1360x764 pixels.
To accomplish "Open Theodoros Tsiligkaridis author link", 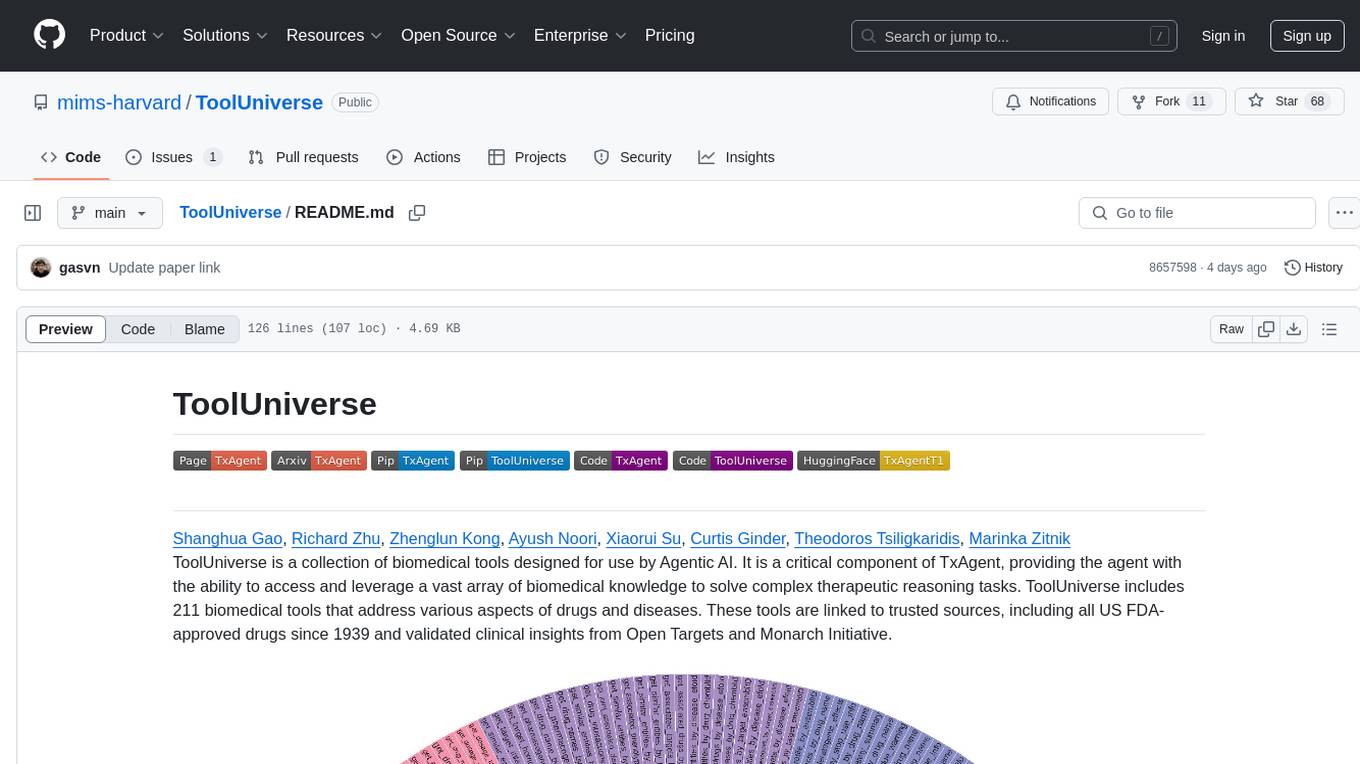I will [x=877, y=538].
